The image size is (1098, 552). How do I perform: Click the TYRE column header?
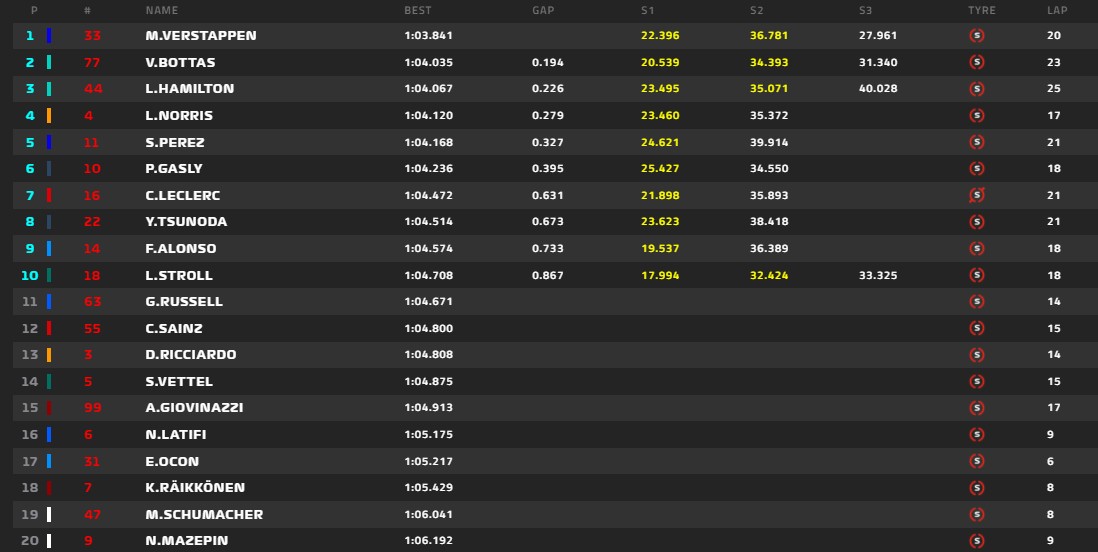pyautogui.click(x=982, y=11)
